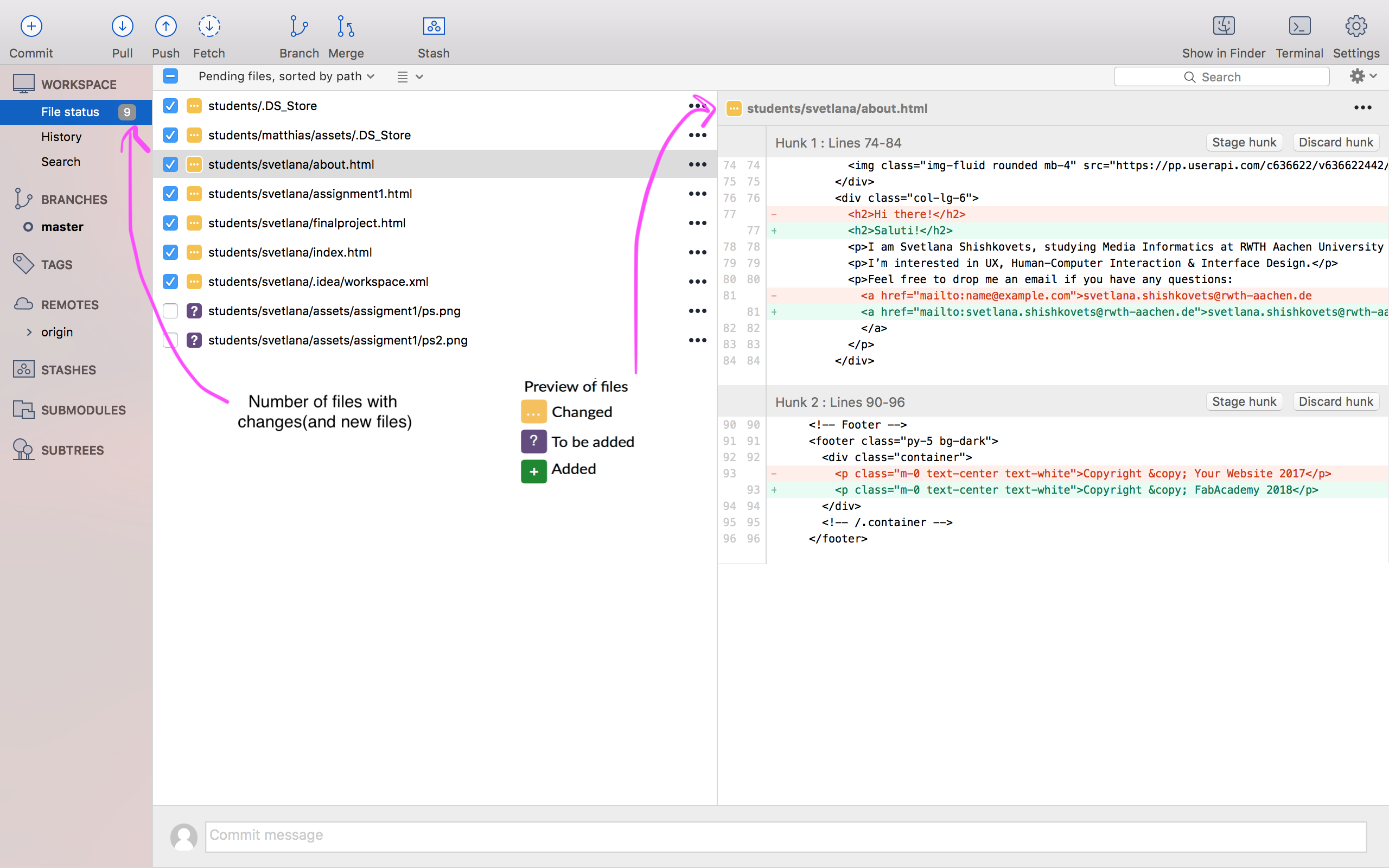The width and height of the screenshot is (1389, 868).
Task: Click the Subtrees sidebar icon
Action: click(23, 450)
